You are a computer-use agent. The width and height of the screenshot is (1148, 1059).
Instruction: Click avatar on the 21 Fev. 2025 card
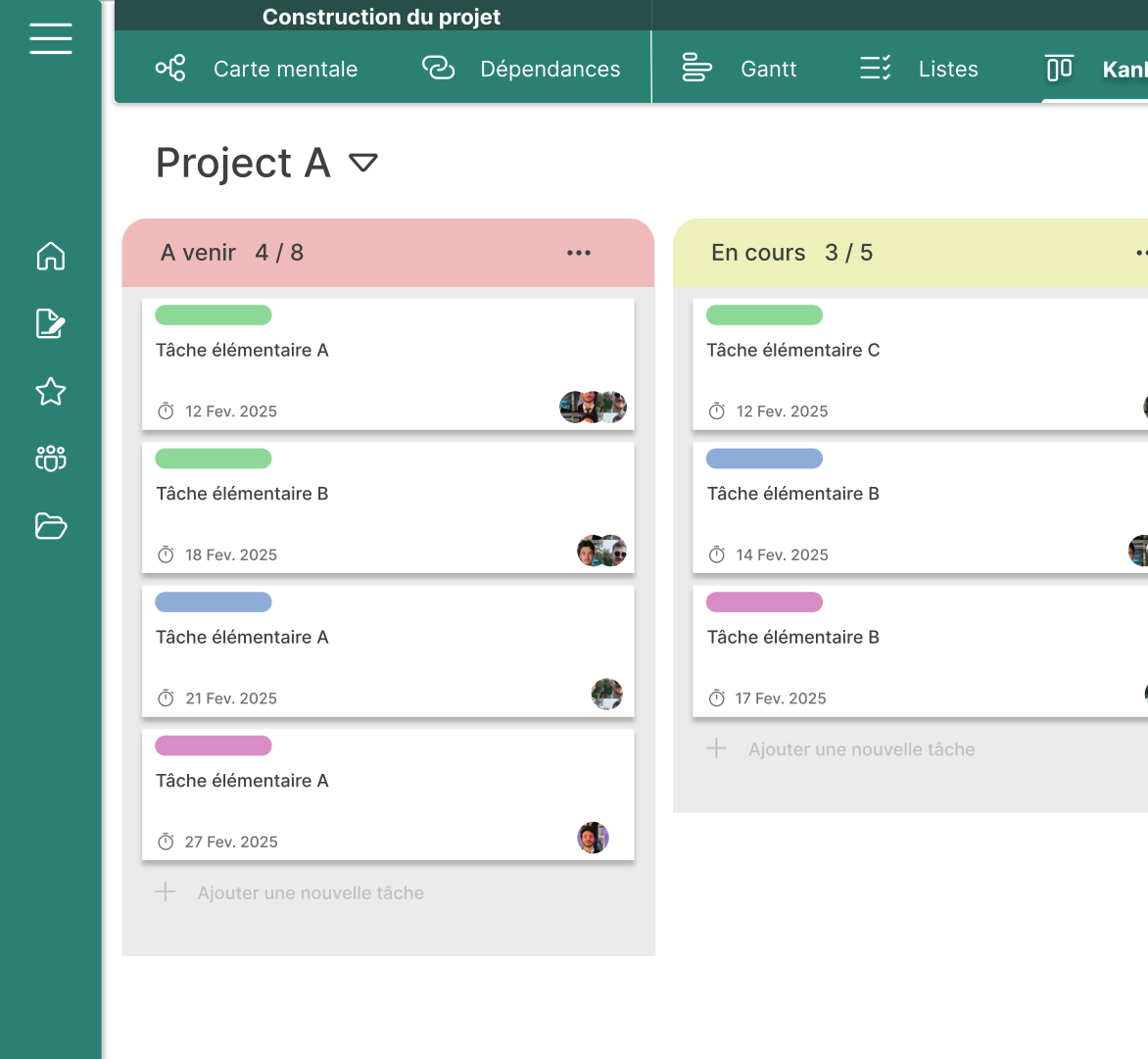point(606,694)
